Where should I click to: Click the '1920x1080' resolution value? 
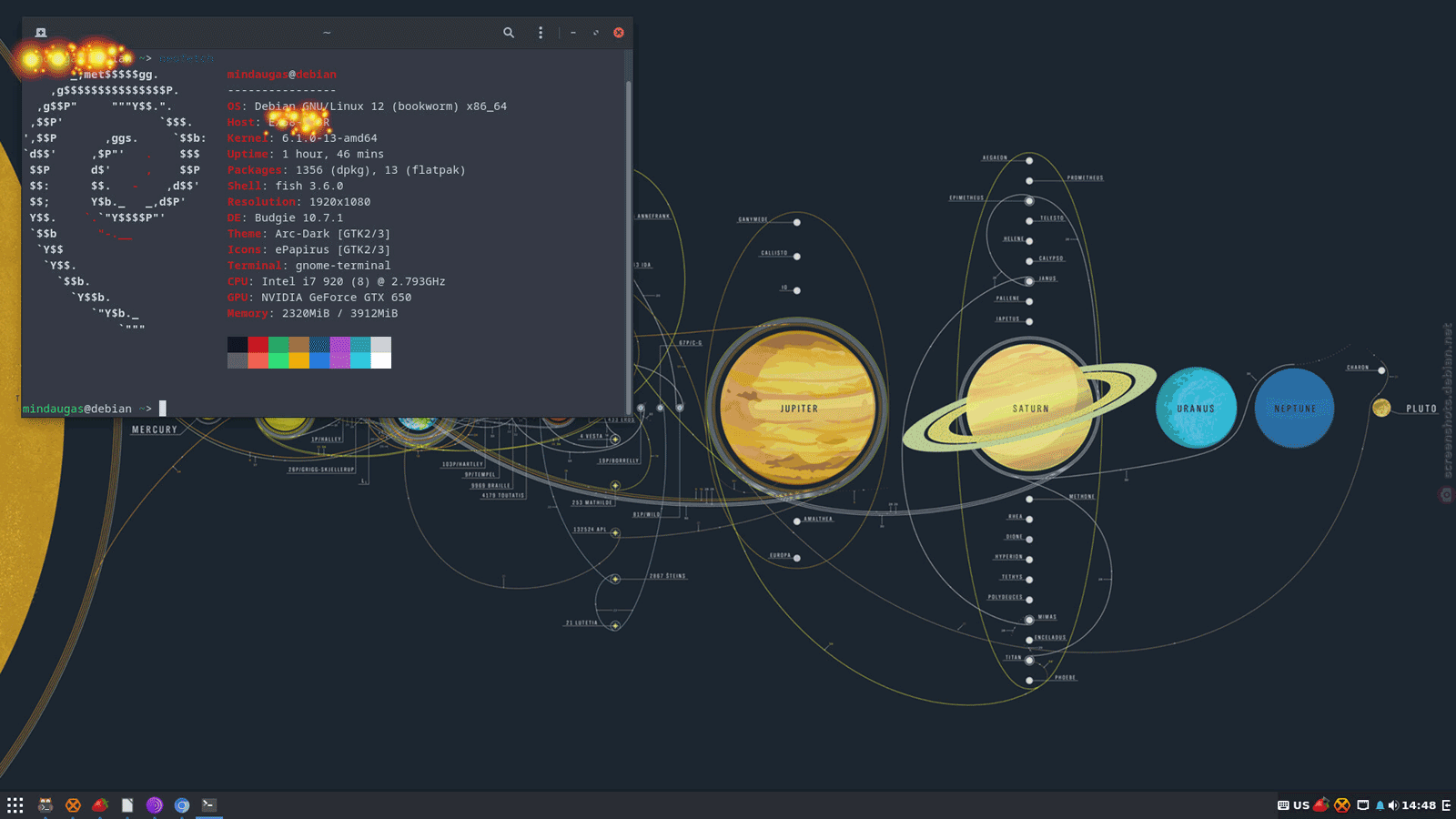[x=339, y=202]
